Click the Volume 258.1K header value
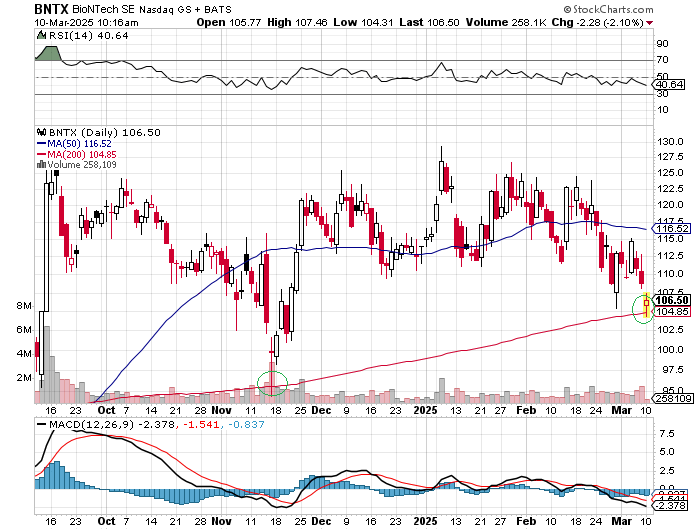This screenshot has height=530, width=700. tap(506, 22)
